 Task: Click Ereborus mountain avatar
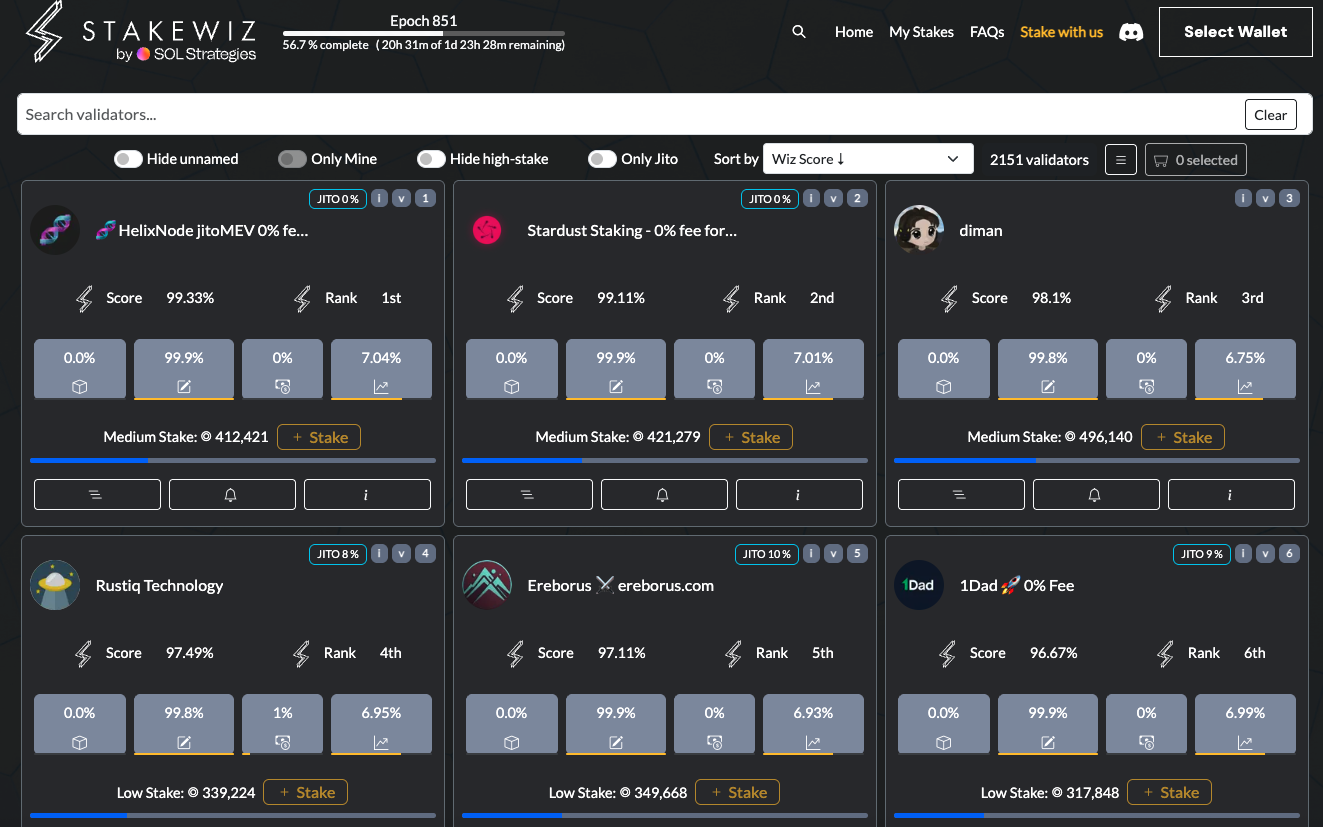click(487, 585)
